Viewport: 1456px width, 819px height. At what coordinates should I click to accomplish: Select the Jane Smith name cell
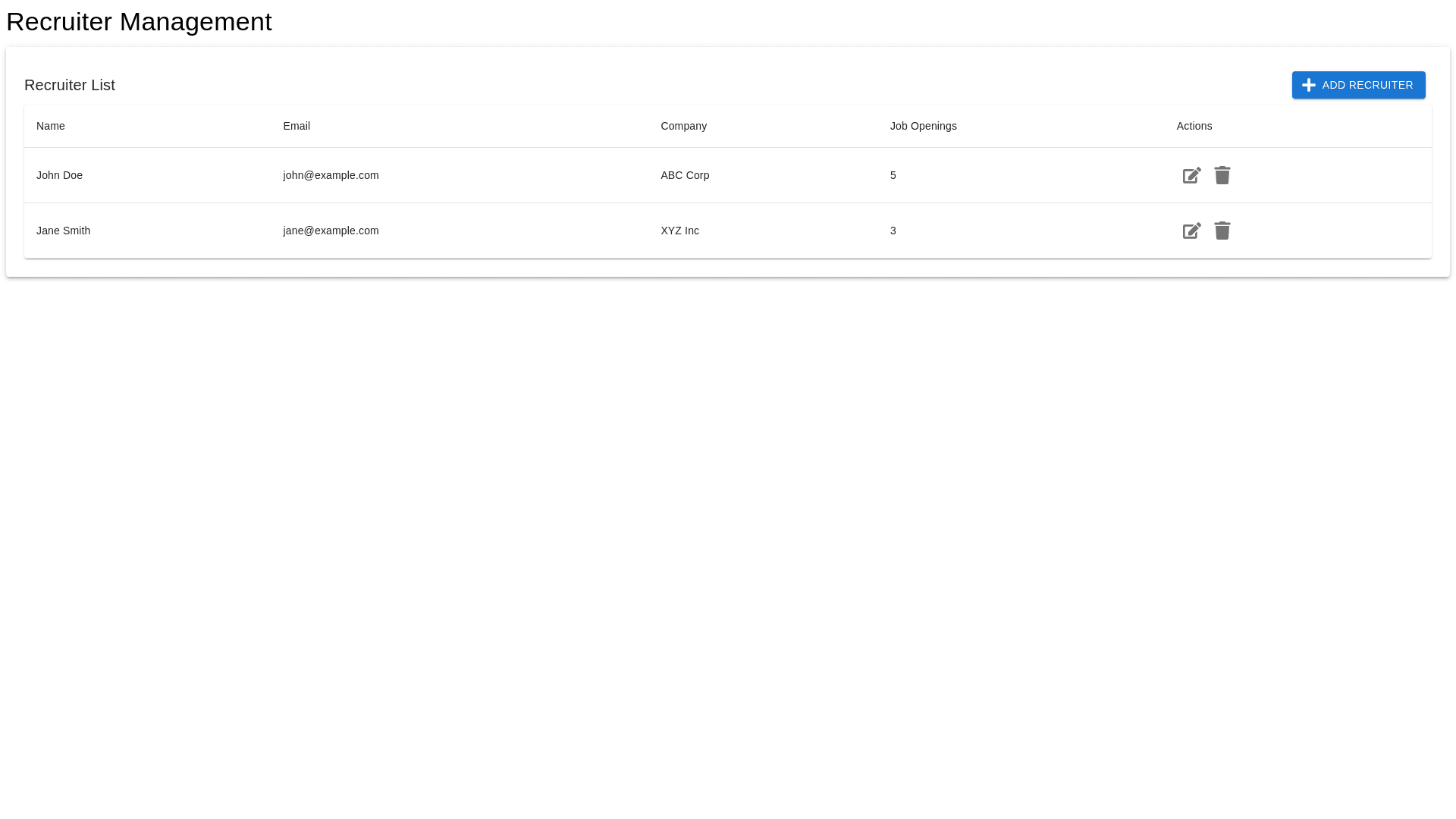point(63,231)
